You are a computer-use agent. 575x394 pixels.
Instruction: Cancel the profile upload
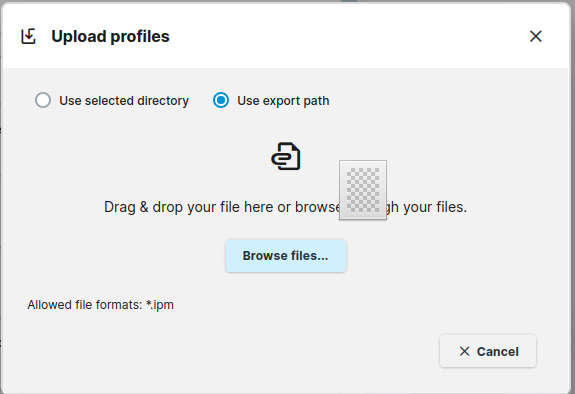pos(488,351)
